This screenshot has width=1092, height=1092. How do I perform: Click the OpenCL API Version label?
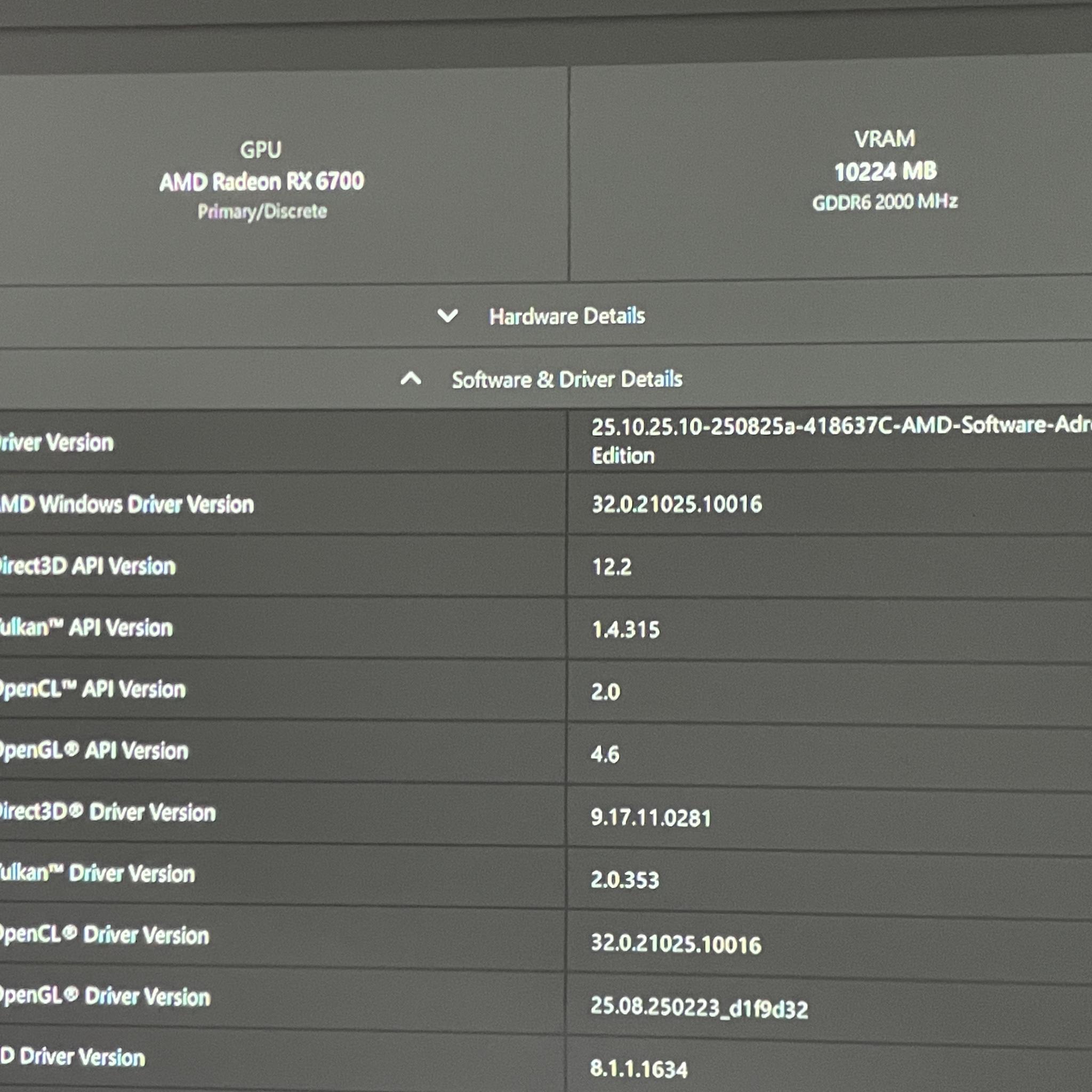(x=93, y=689)
